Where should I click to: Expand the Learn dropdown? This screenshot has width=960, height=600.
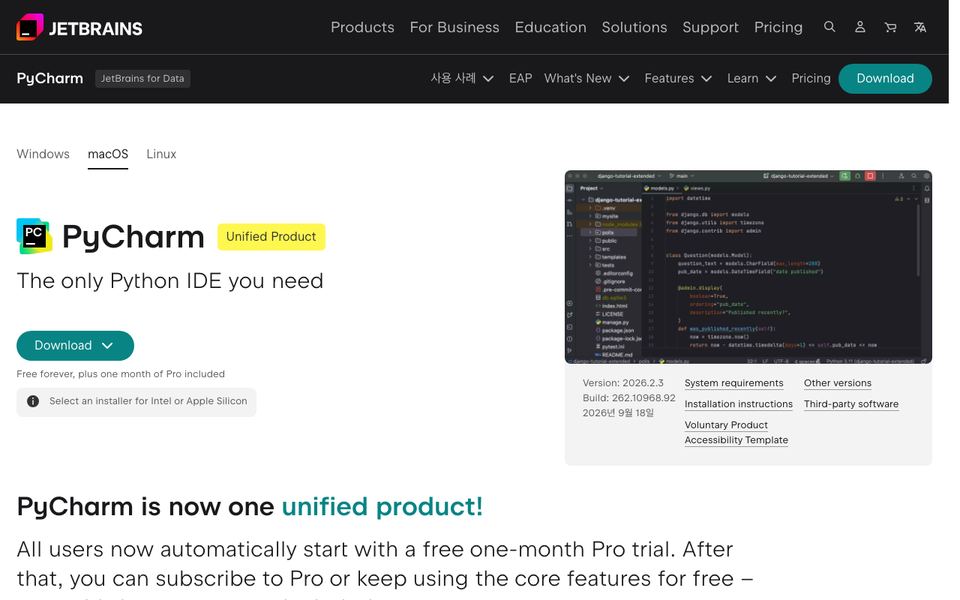[752, 78]
